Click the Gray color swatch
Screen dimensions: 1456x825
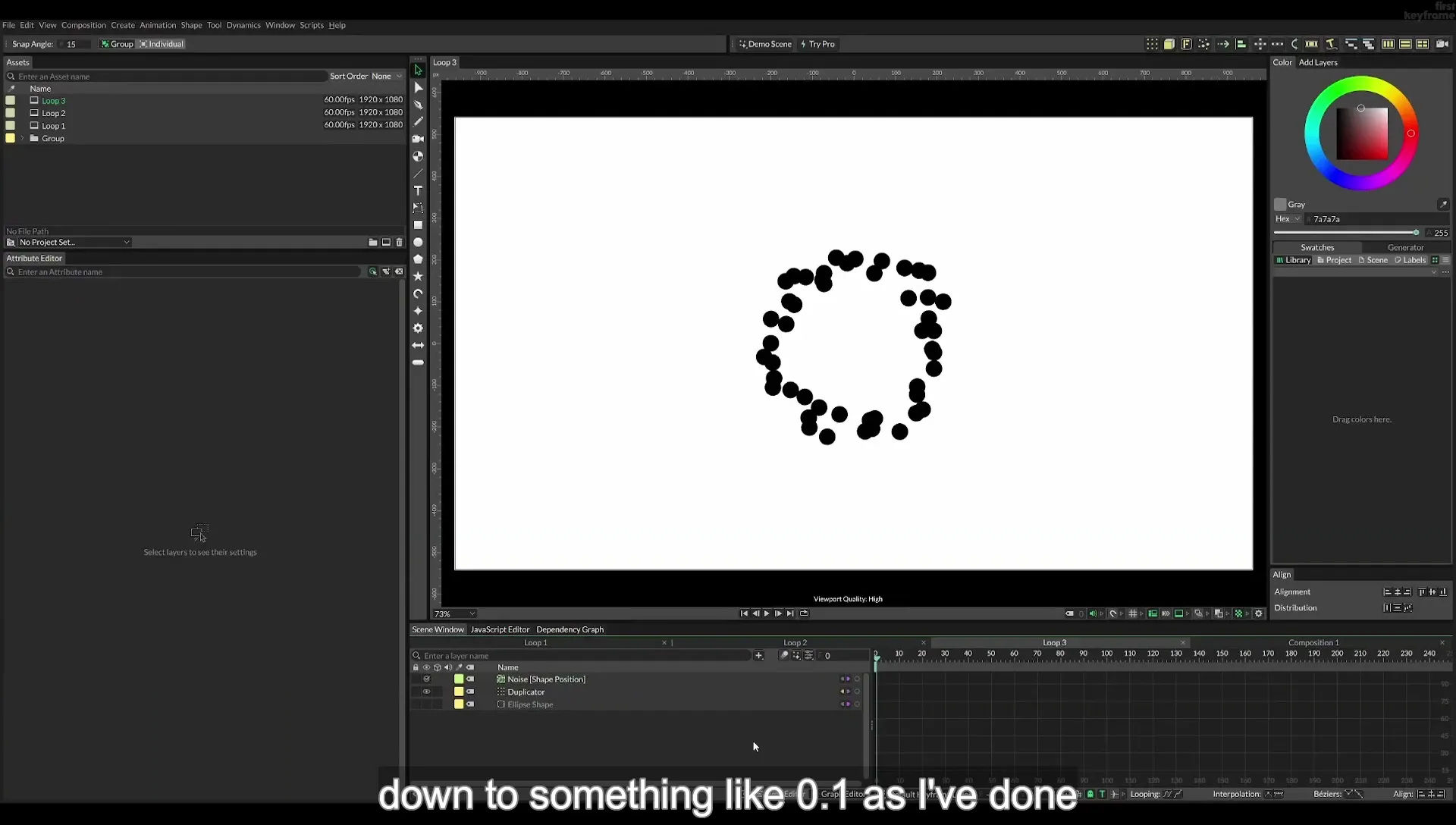(x=1280, y=205)
